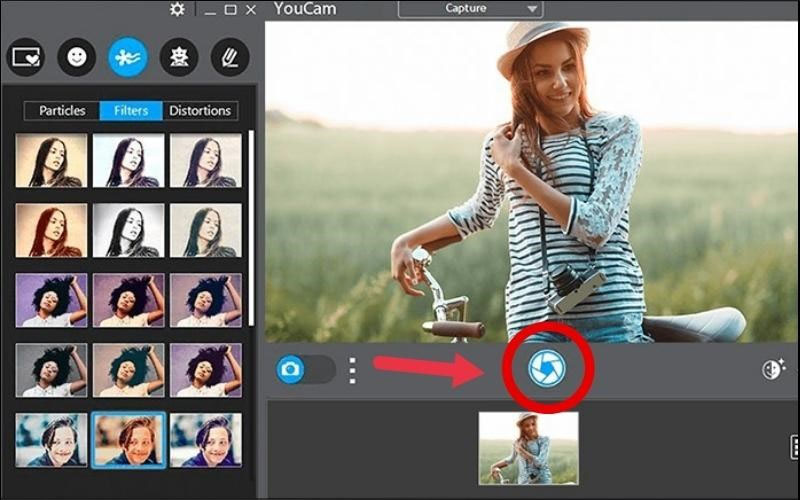The height and width of the screenshot is (500, 800).
Task: Select the emoji face effects icon
Action: pyautogui.click(x=76, y=57)
